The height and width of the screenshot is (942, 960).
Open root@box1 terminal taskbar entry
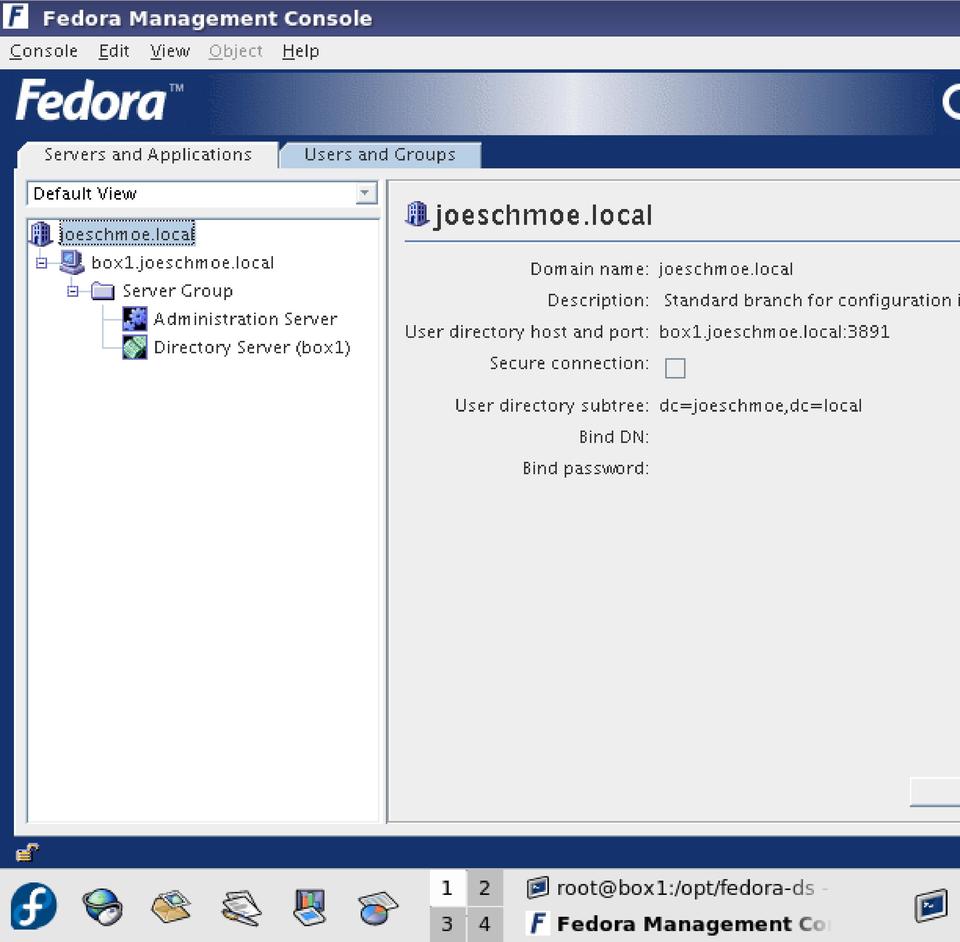[677, 888]
